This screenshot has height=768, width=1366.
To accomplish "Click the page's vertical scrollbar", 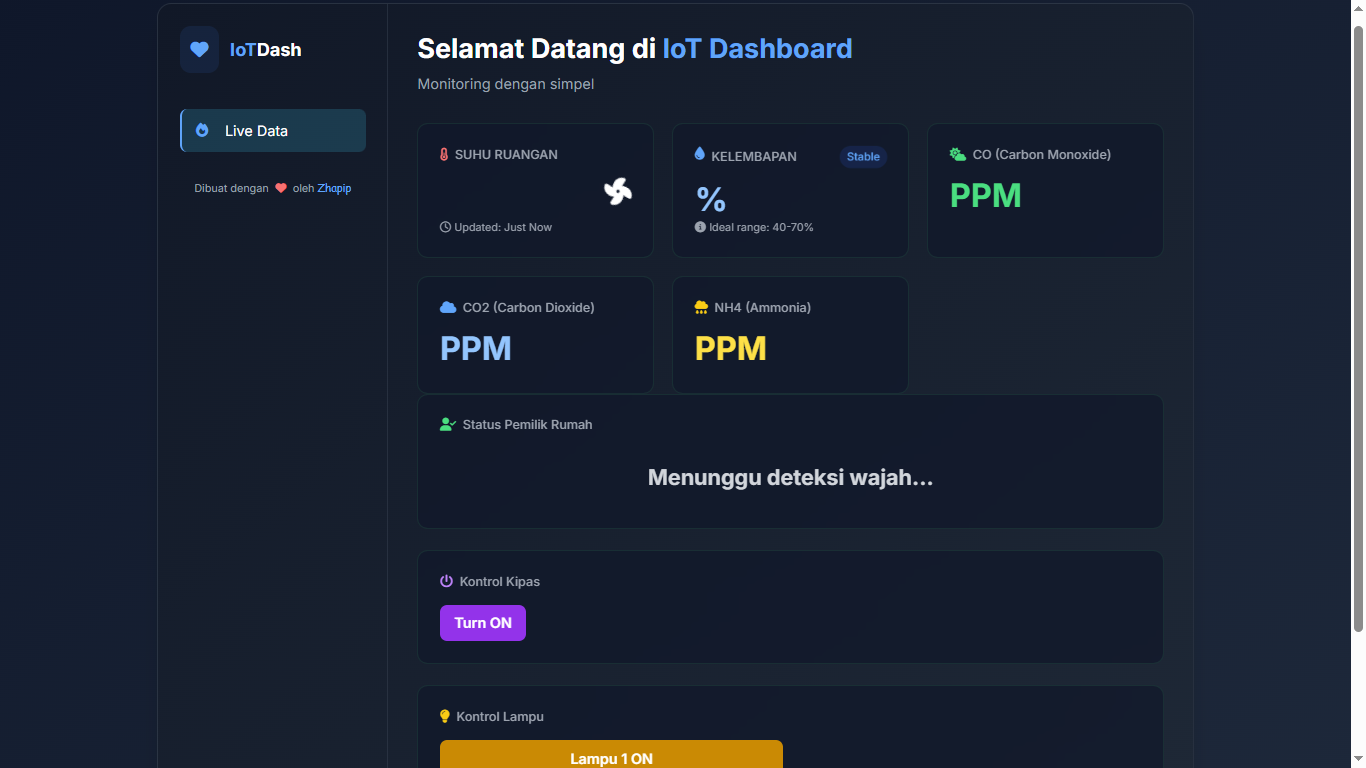I will (x=1358, y=330).
